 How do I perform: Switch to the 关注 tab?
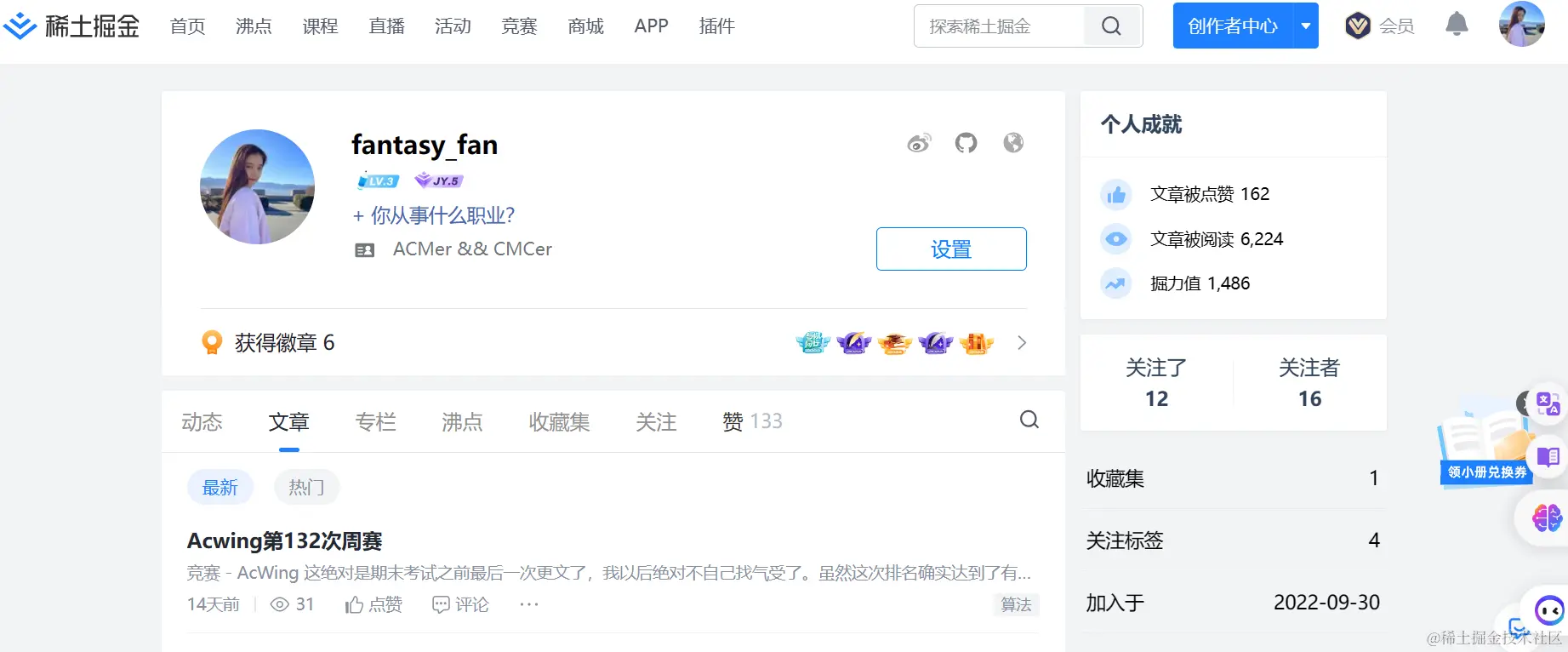coord(656,422)
